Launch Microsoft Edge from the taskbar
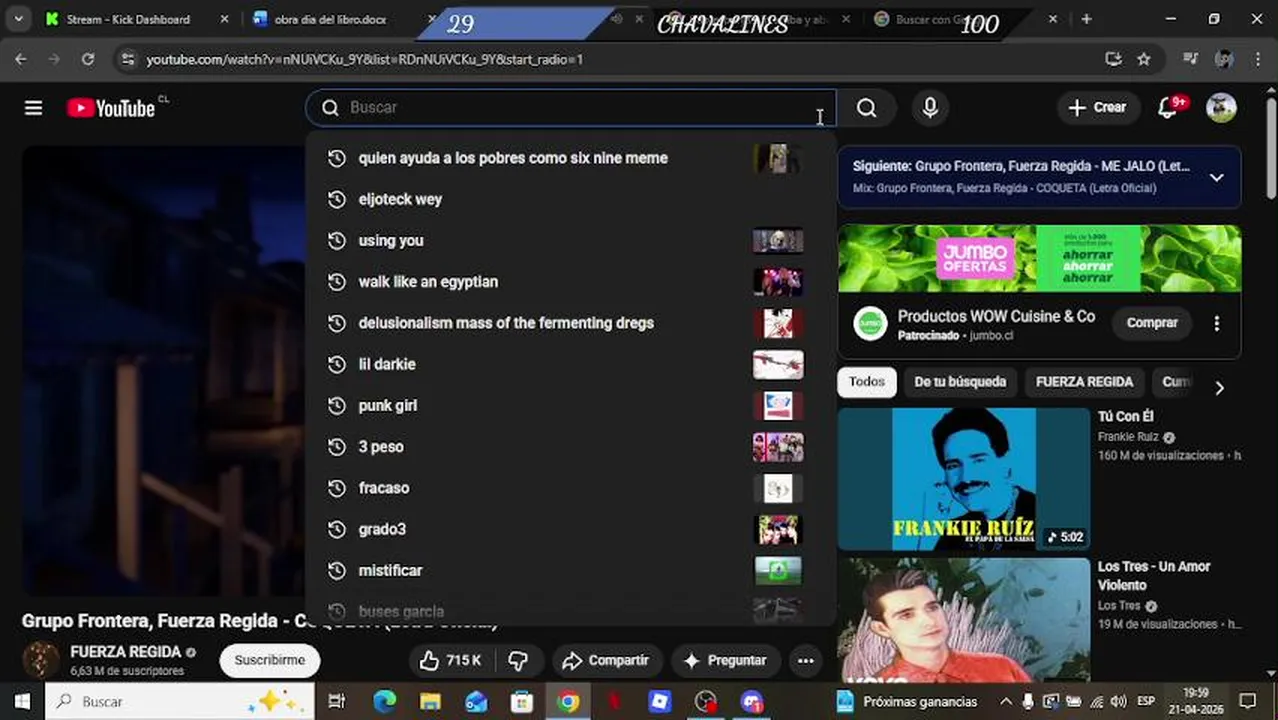The width and height of the screenshot is (1278, 720). pyautogui.click(x=385, y=701)
